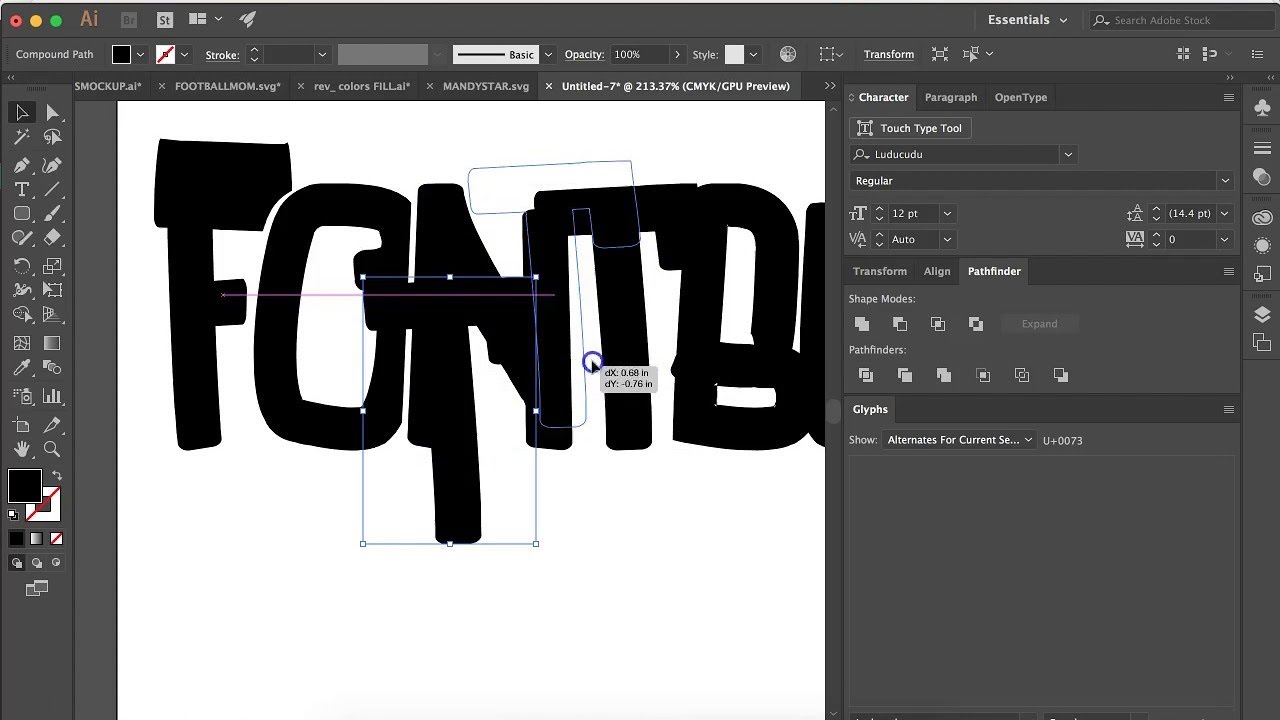Enable Draw Inside mode
The image size is (1280, 720).
(56, 563)
